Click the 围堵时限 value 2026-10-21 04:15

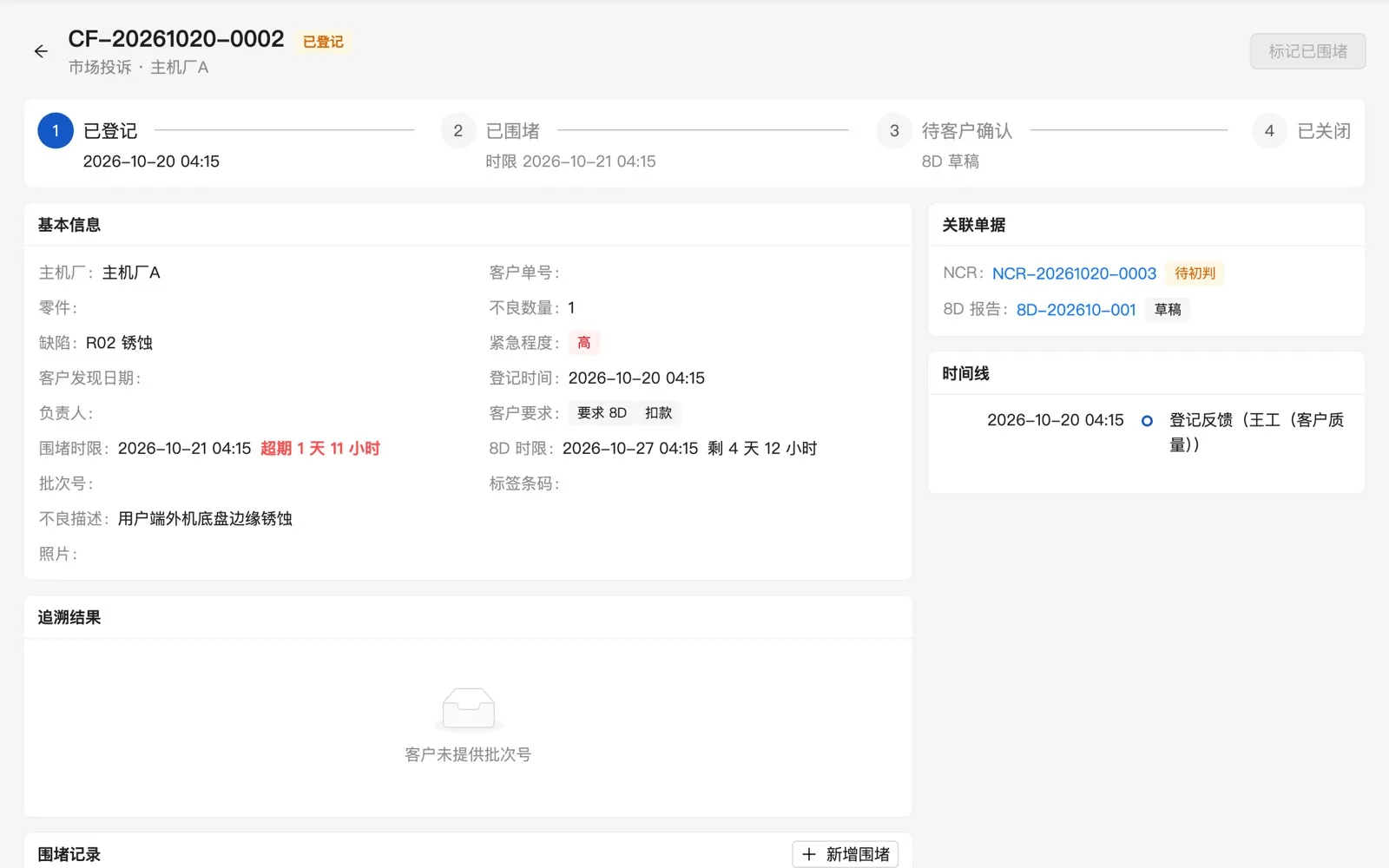pos(185,449)
